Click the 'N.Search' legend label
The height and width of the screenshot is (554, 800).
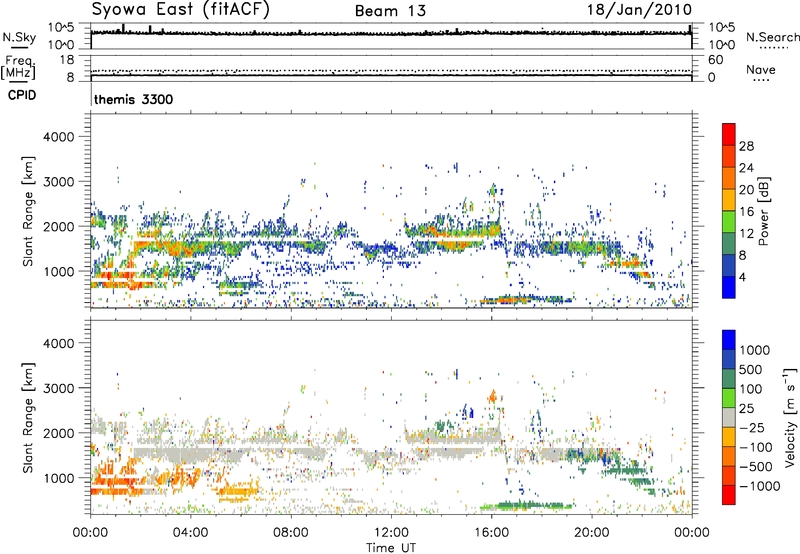(773, 37)
